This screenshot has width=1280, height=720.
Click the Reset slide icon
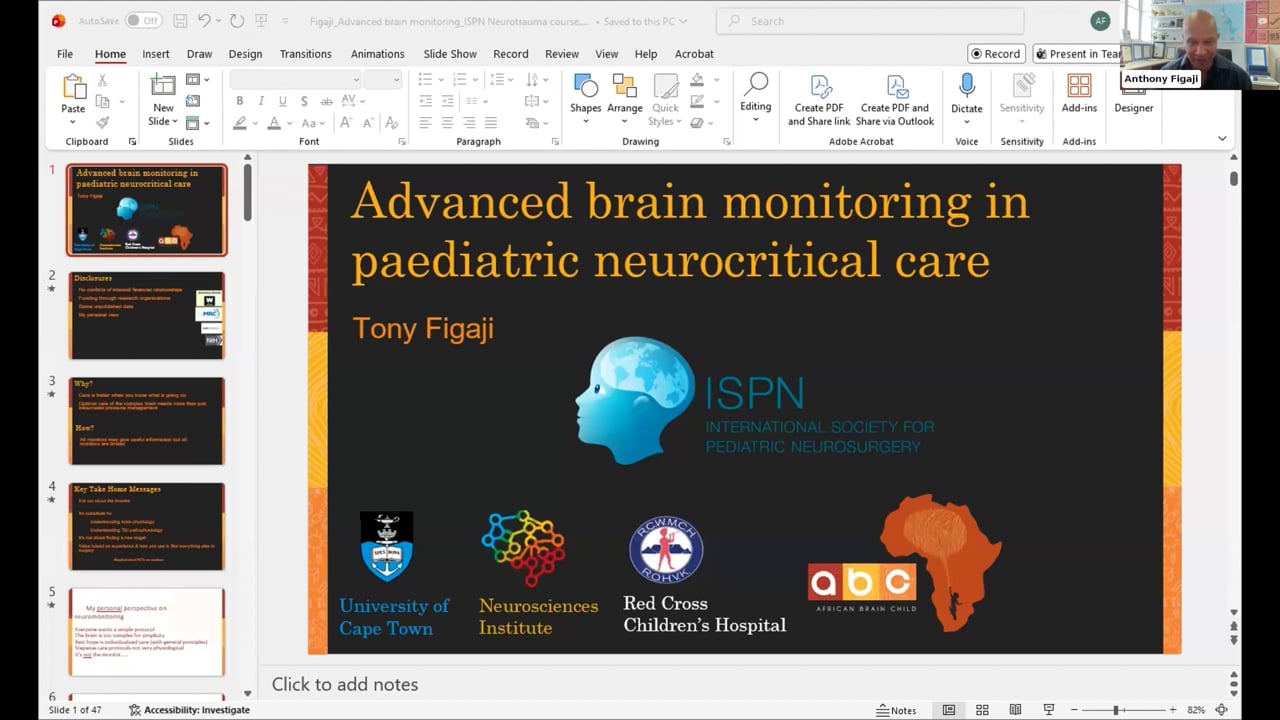[193, 101]
